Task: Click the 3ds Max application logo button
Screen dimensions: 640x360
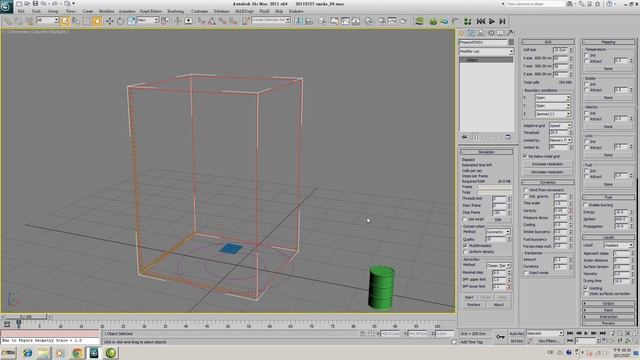Action: click(7, 6)
